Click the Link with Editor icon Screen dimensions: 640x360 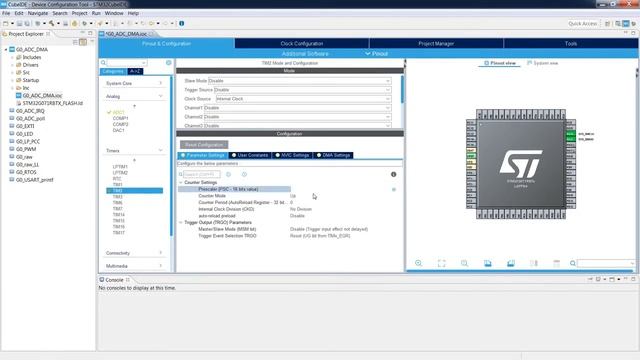tap(83, 42)
